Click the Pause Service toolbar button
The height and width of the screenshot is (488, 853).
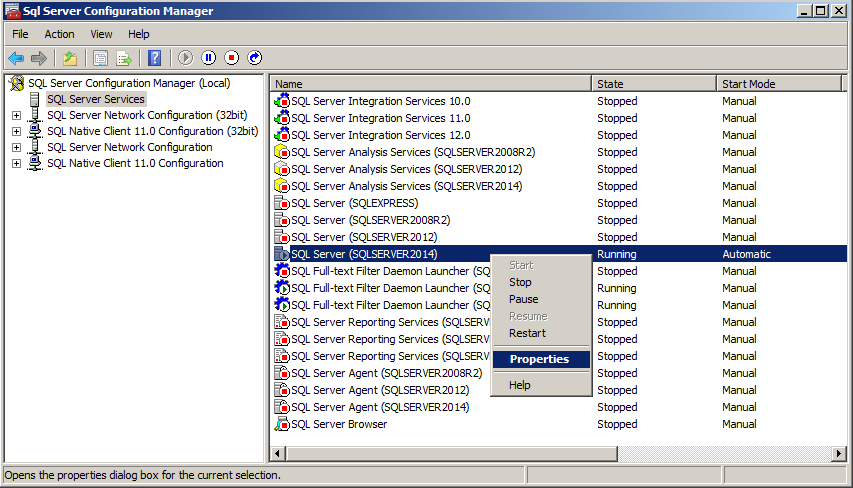pos(208,58)
